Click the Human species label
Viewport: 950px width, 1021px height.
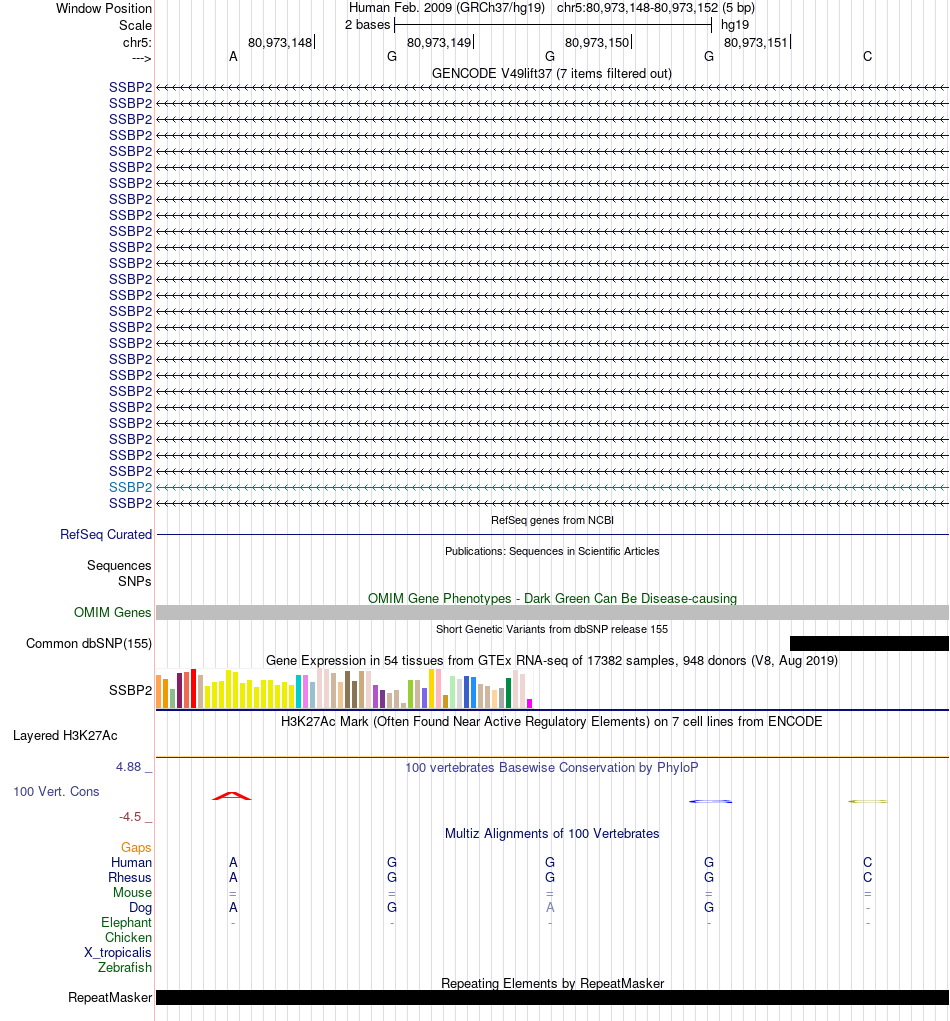(131, 862)
